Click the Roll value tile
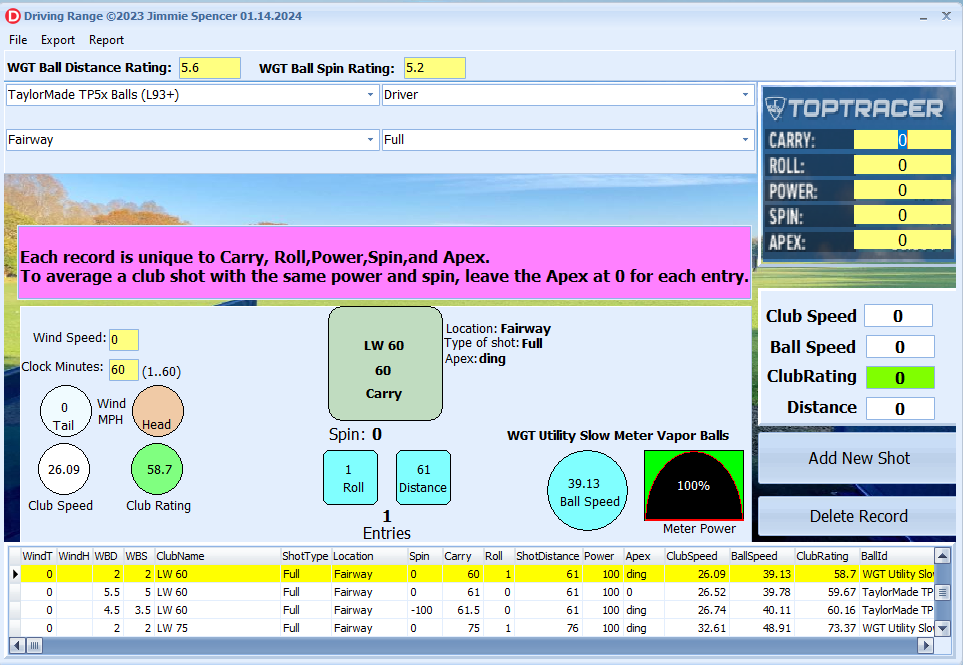963x665 pixels. click(350, 477)
